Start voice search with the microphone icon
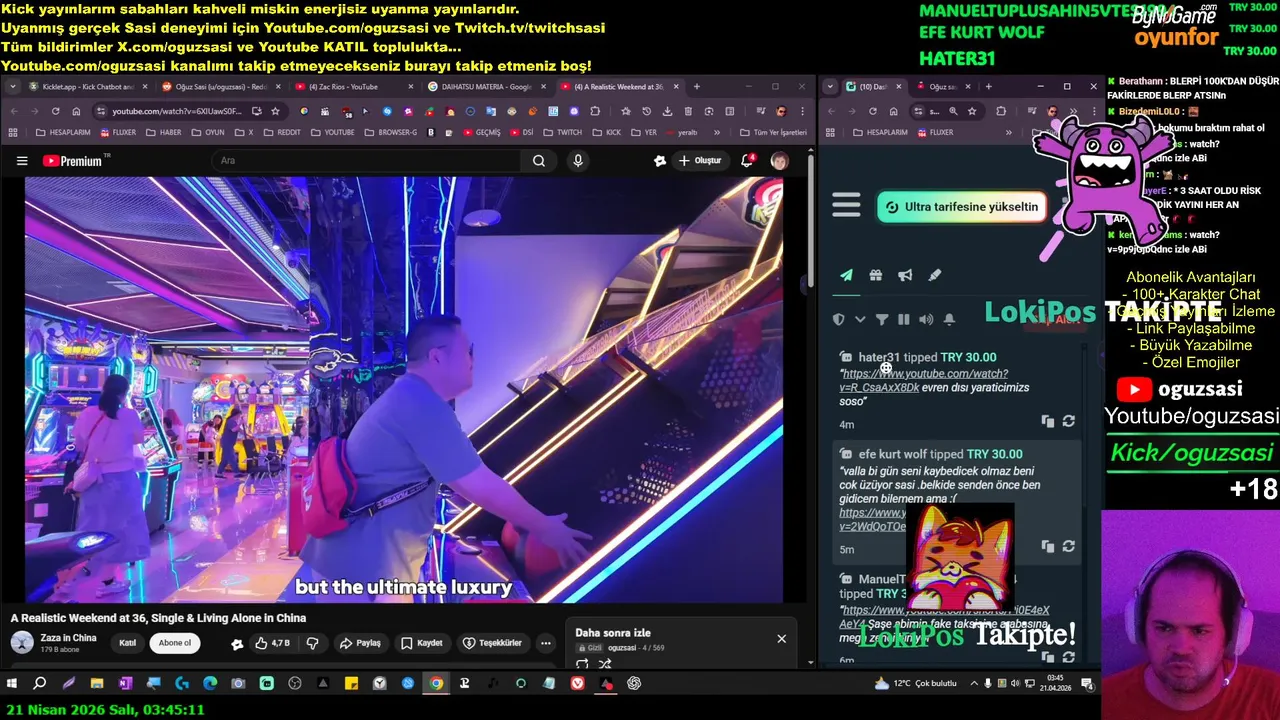This screenshot has height=720, width=1280. [x=578, y=161]
